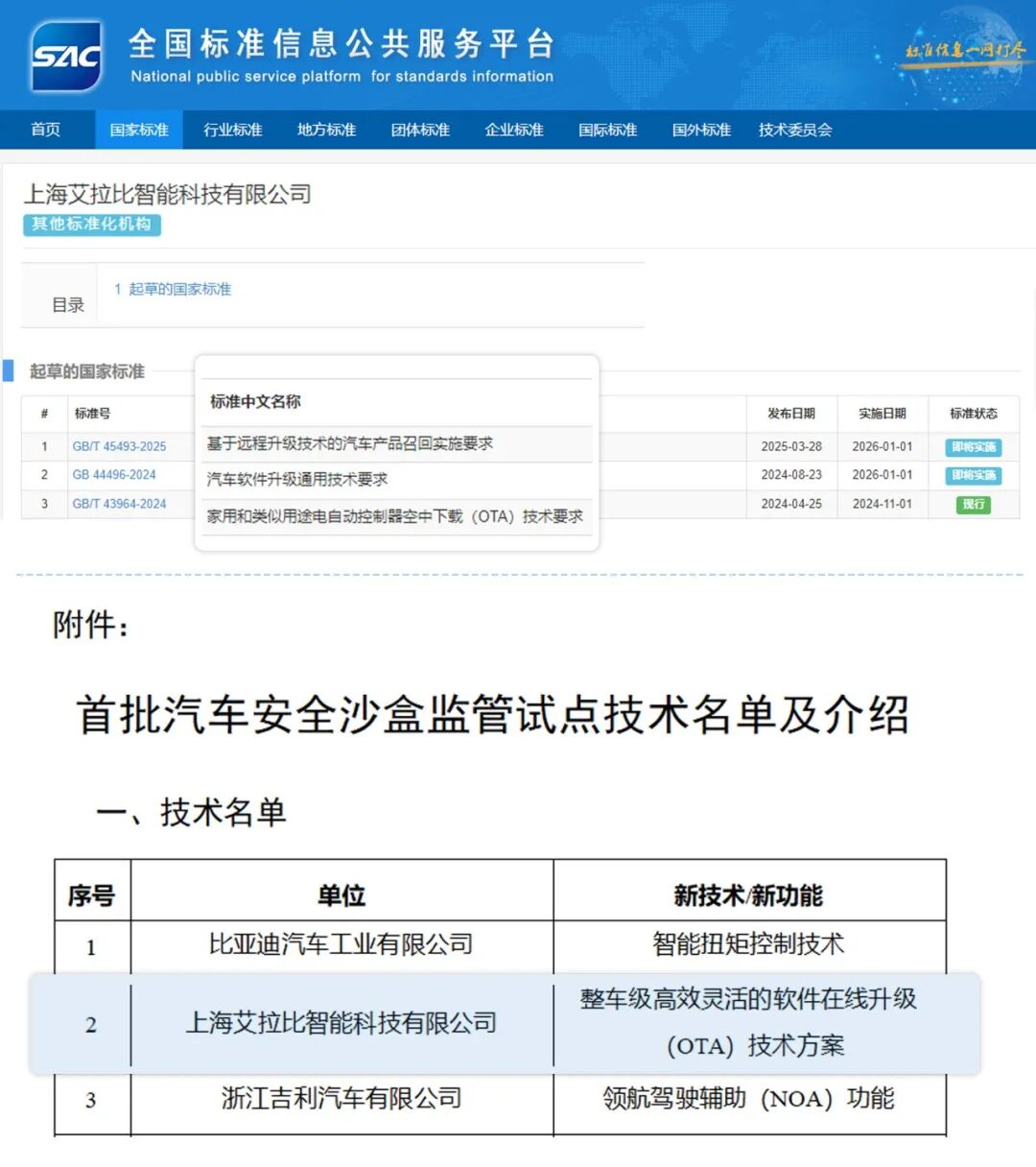The width and height of the screenshot is (1036, 1167).
Task: Open standard GB/T 43964-2024 link
Action: pyautogui.click(x=119, y=504)
